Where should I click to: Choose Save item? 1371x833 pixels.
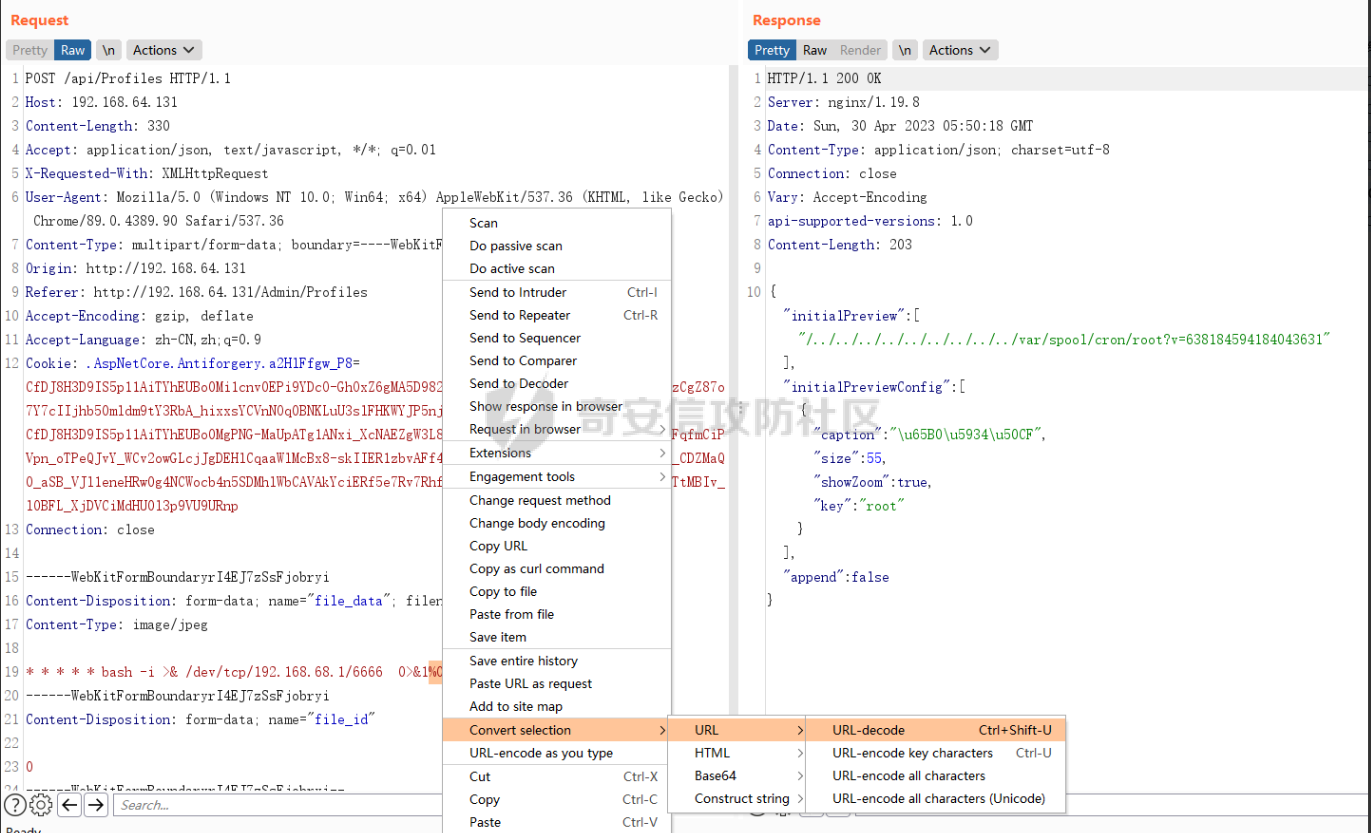(557, 638)
